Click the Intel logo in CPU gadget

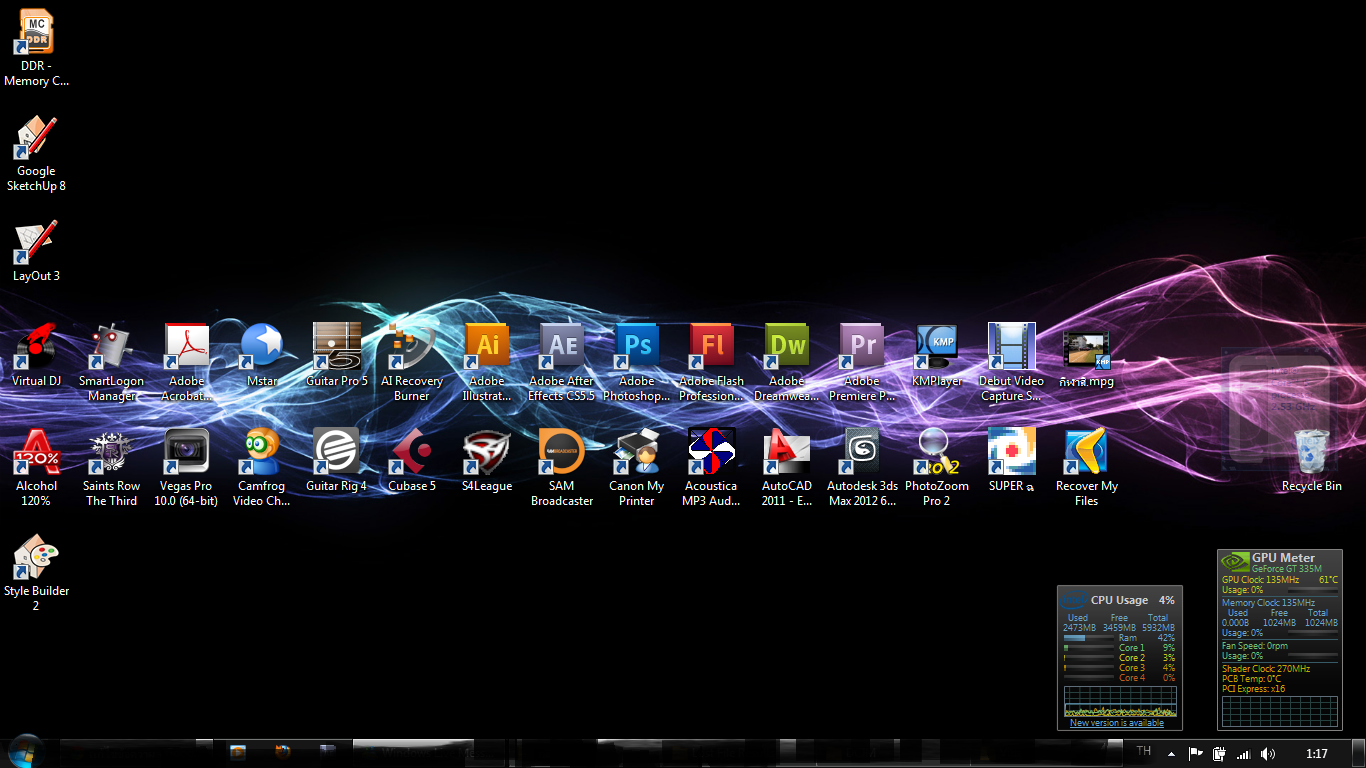(1074, 600)
